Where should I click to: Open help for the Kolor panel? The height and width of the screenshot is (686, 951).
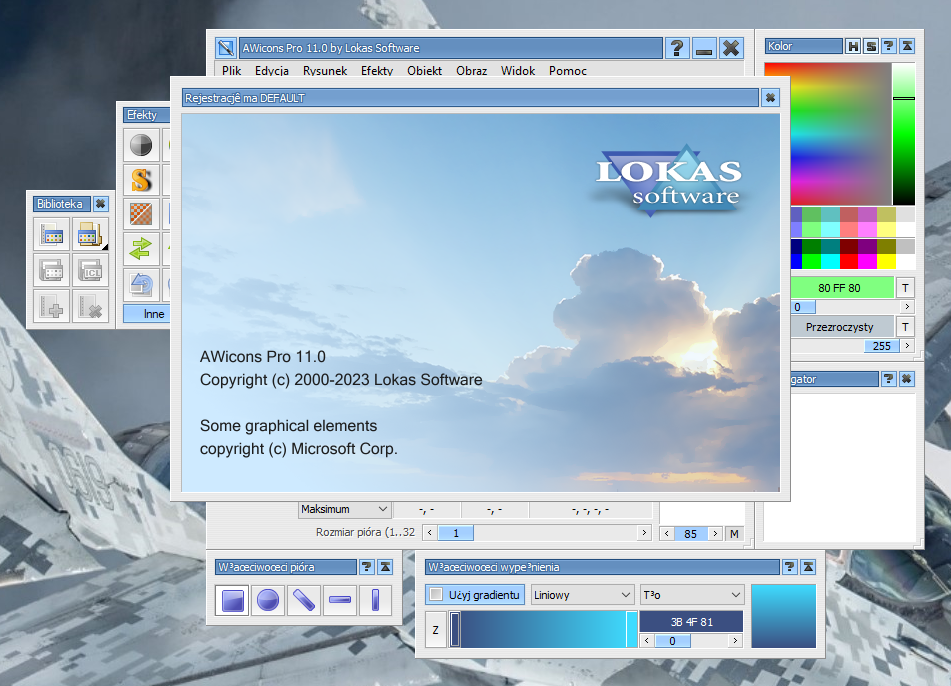tap(889, 46)
